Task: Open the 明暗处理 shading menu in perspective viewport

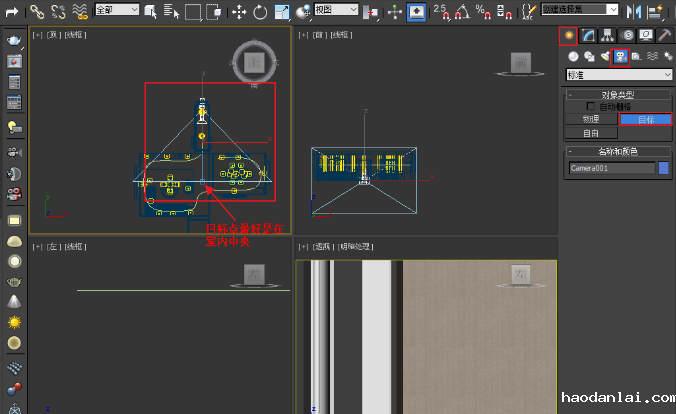Action: pos(356,247)
